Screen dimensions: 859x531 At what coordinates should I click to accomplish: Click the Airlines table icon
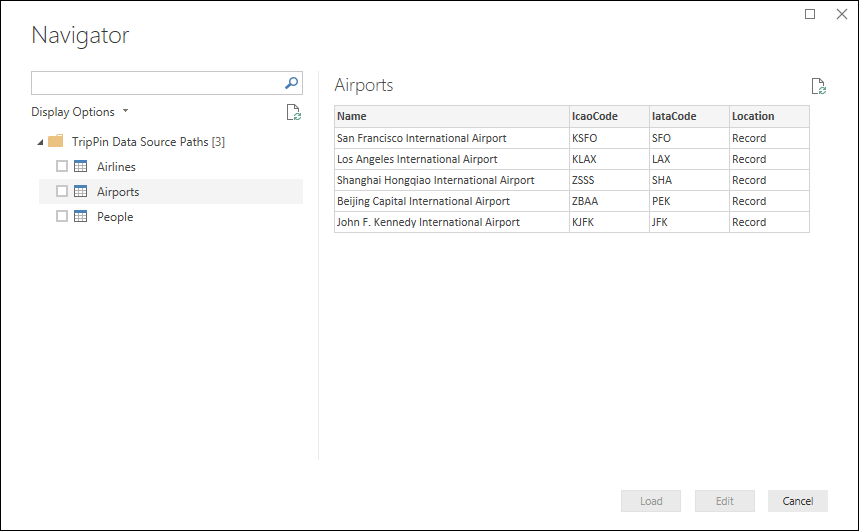81,166
